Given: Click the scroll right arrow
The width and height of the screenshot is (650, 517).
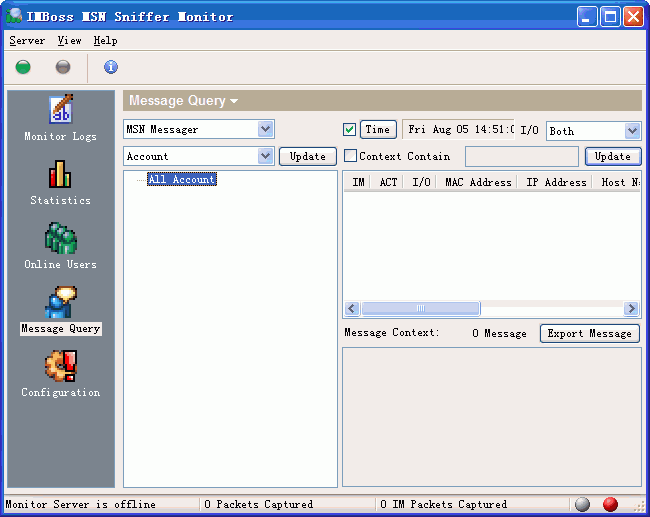Looking at the screenshot, I should pos(631,308).
